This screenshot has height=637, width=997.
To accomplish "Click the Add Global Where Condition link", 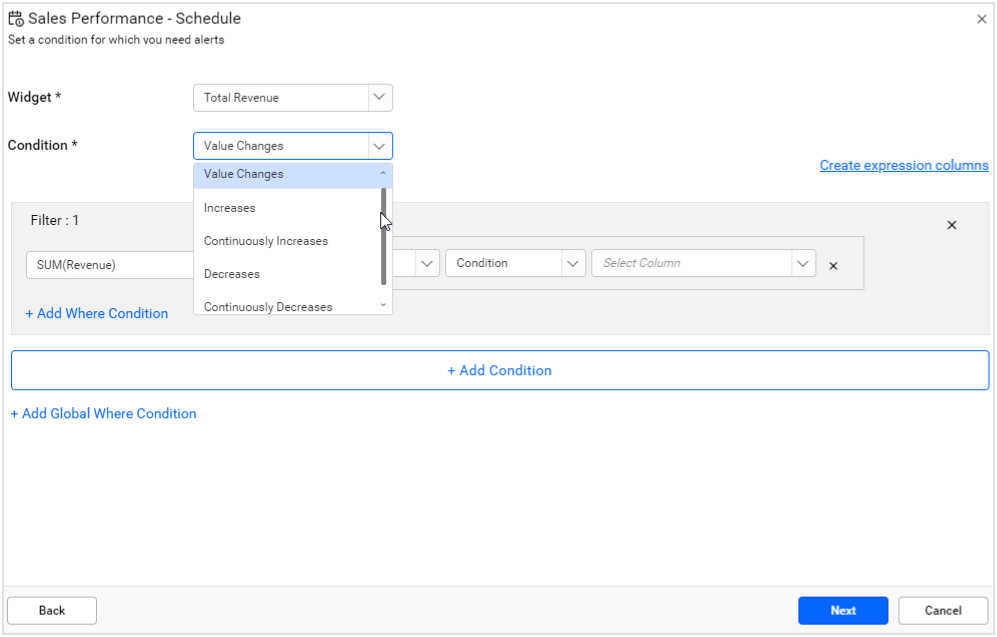I will tap(103, 413).
